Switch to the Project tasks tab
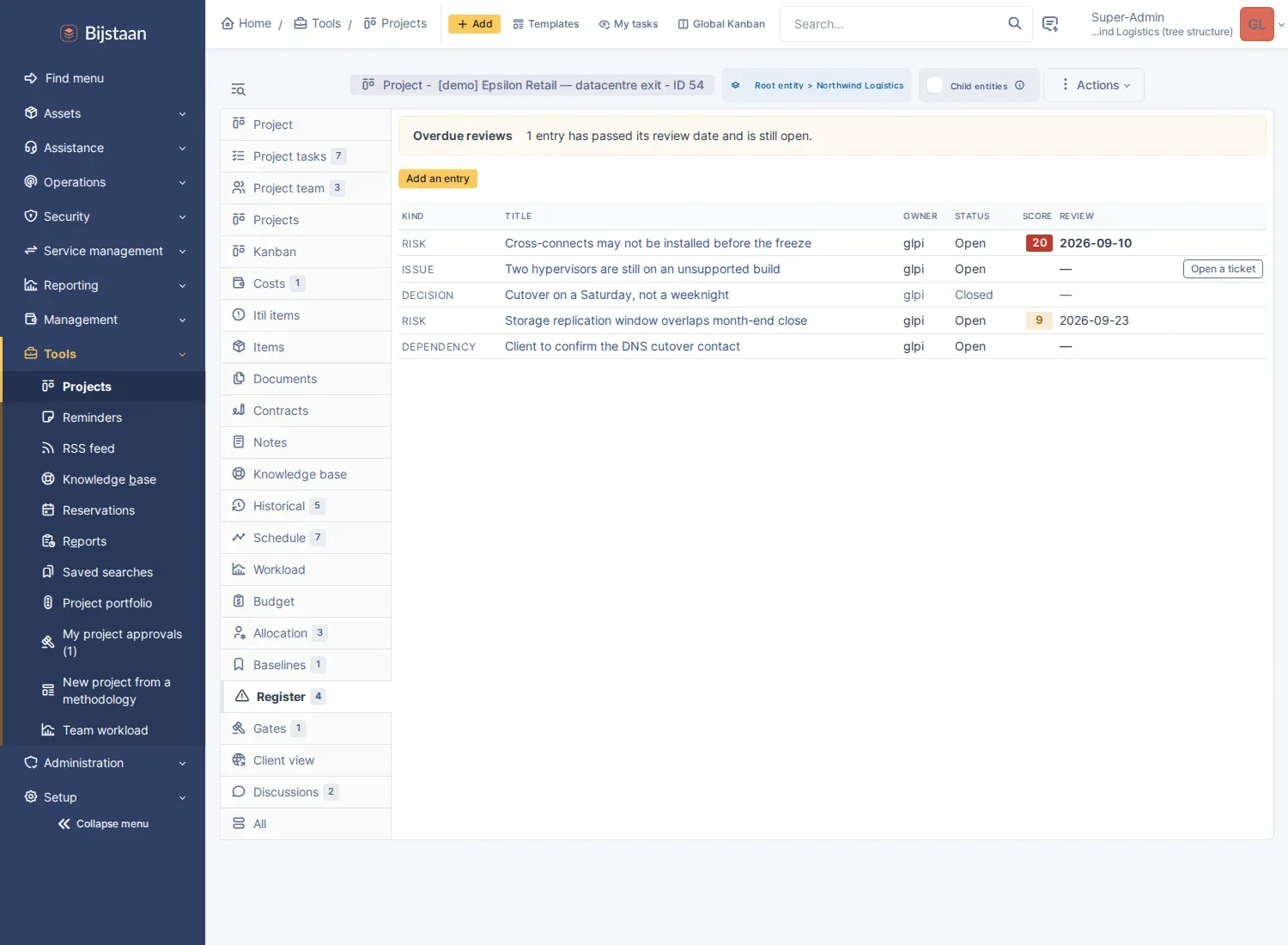The height and width of the screenshot is (945, 1288). [306, 156]
